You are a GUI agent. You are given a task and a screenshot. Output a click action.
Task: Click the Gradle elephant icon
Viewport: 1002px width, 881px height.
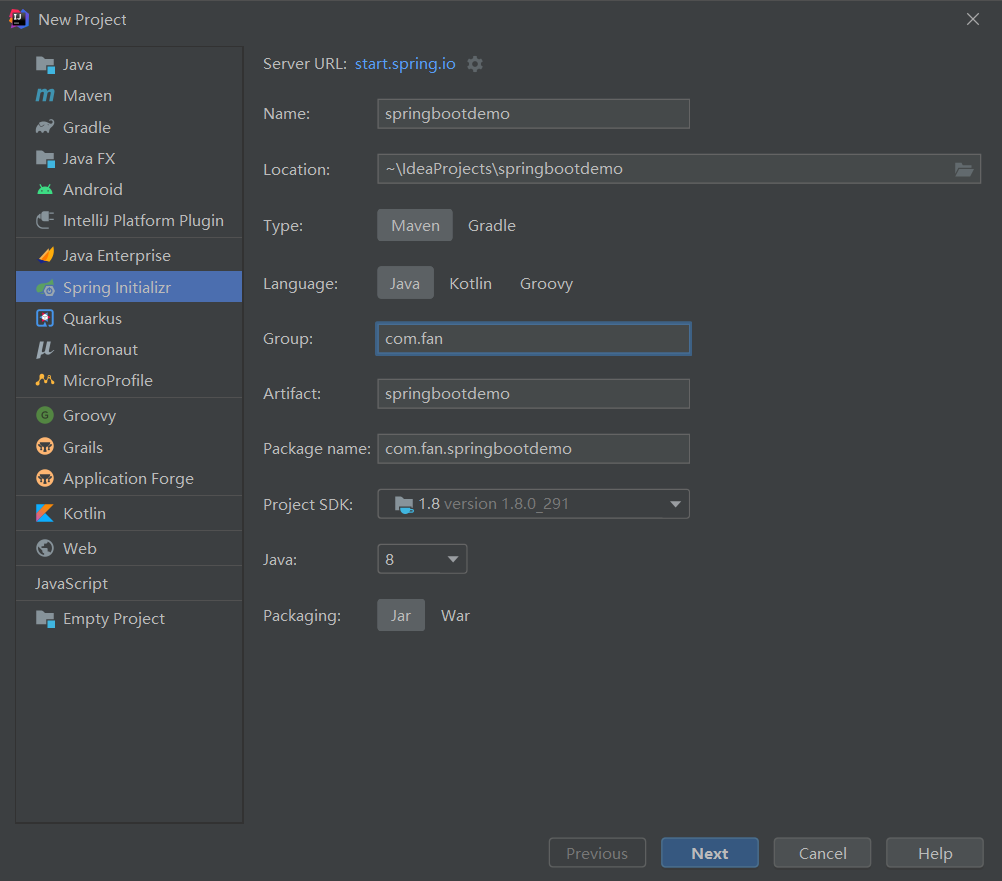[45, 127]
